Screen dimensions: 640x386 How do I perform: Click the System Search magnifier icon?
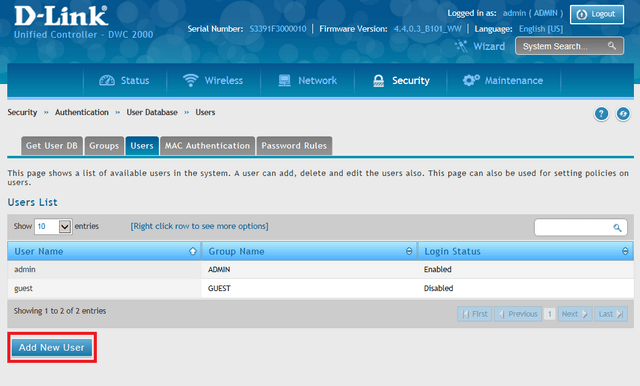pos(611,46)
